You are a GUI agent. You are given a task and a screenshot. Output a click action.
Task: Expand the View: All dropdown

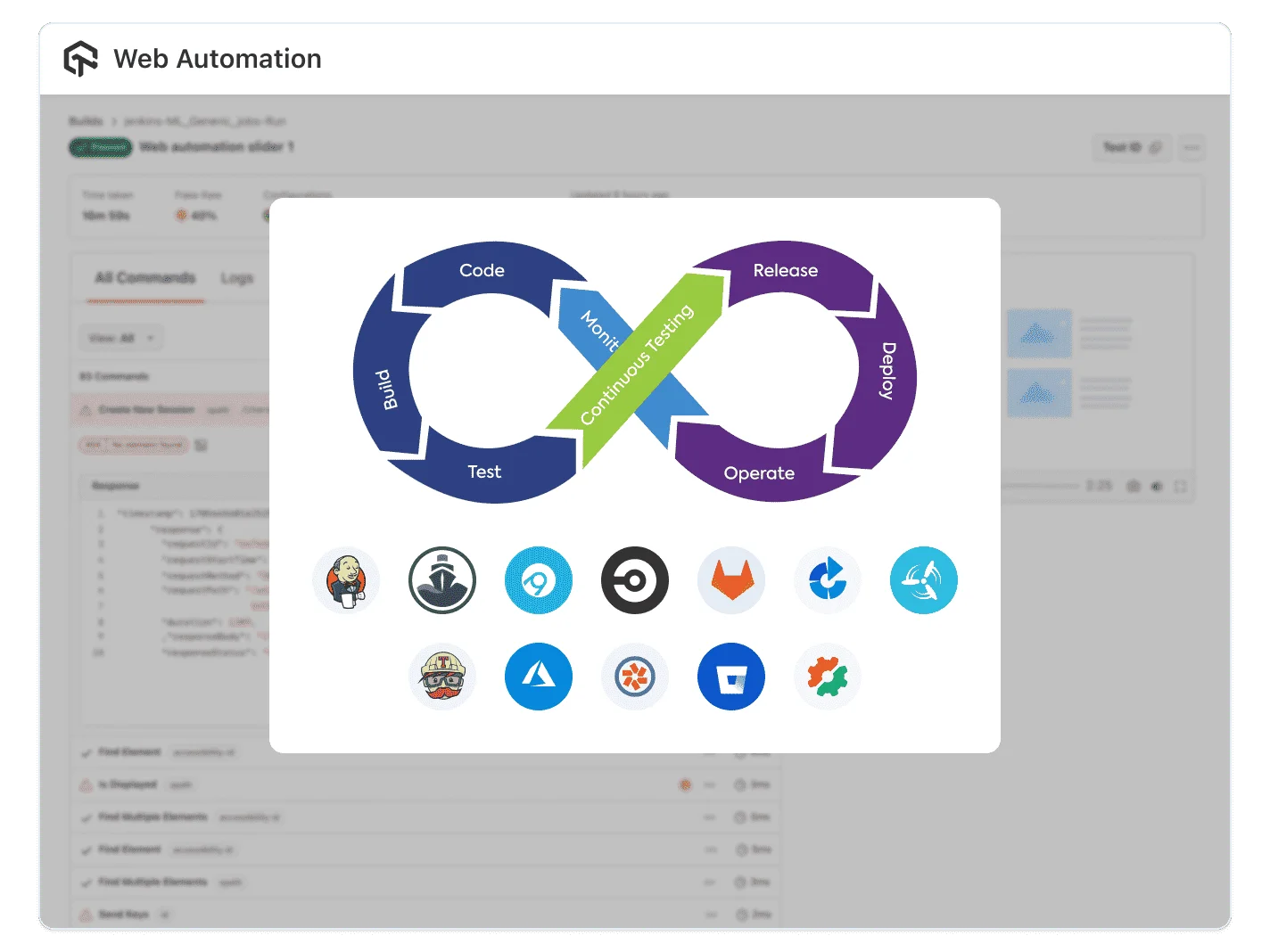[x=121, y=338]
